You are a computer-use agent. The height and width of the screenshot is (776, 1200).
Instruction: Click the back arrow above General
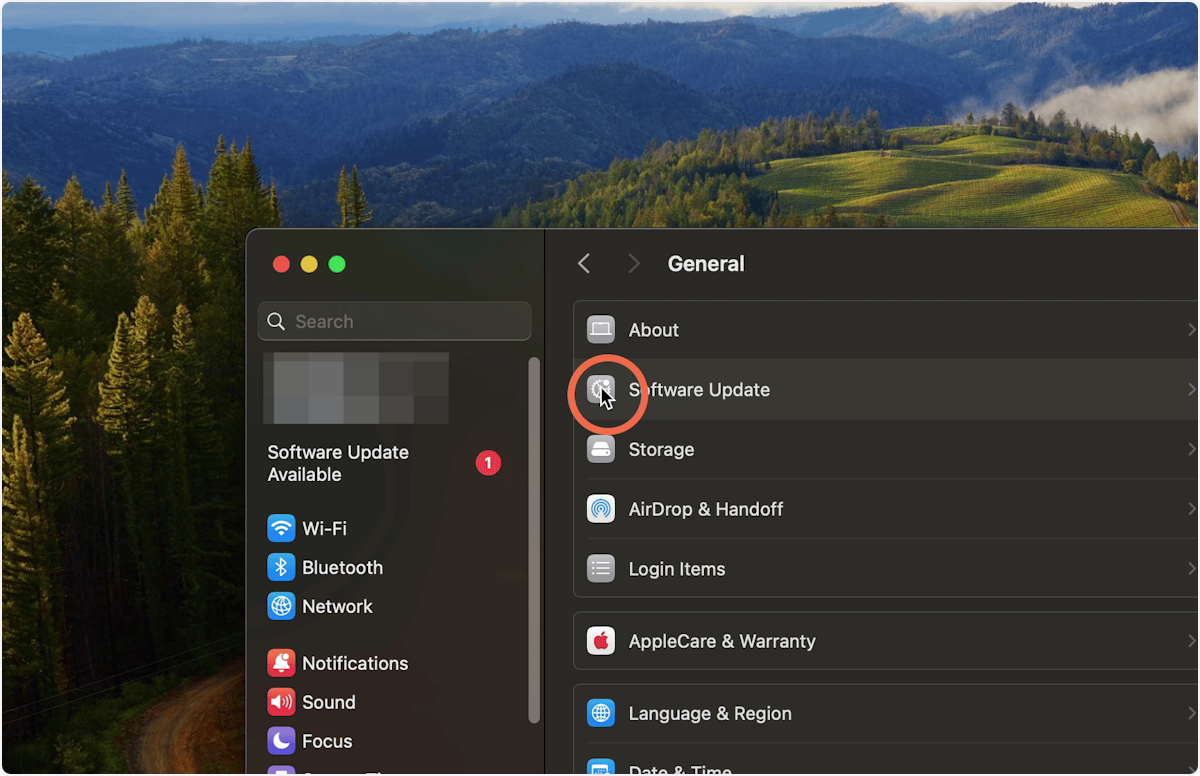[583, 263]
